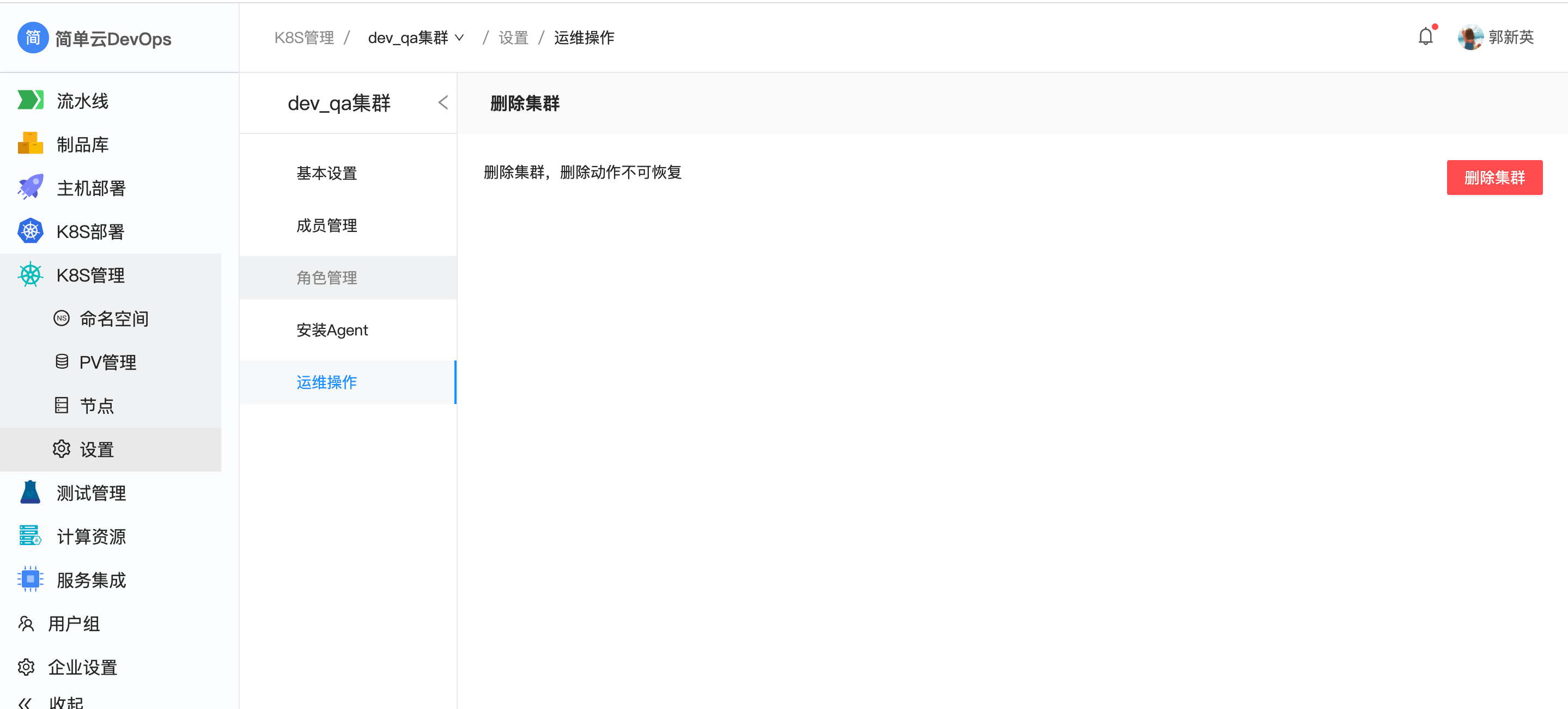Viewport: 1568px width, 709px height.
Task: Click the notification bell icon
Action: 1425,37
